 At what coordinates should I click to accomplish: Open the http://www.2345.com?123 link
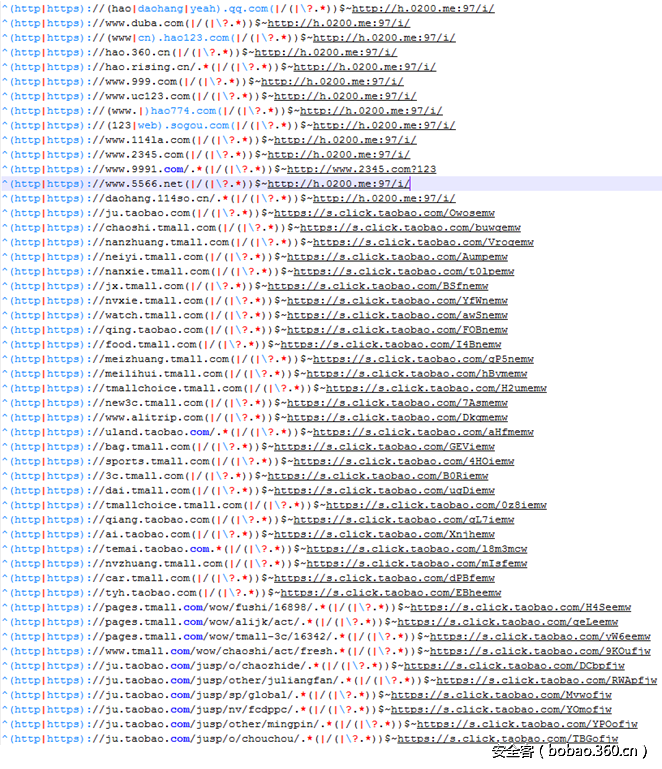click(x=361, y=169)
